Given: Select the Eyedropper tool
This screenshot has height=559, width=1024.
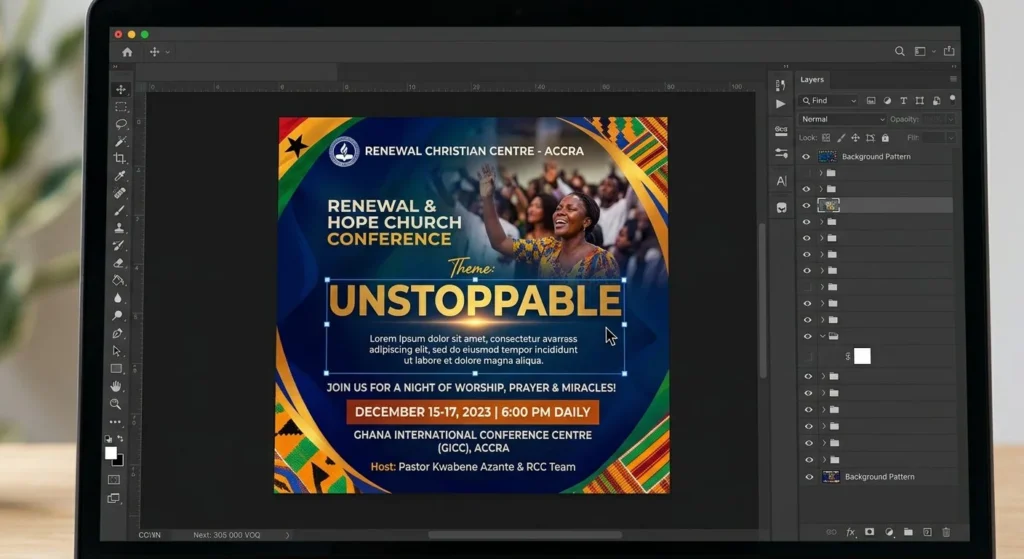Looking at the screenshot, I should tap(120, 176).
